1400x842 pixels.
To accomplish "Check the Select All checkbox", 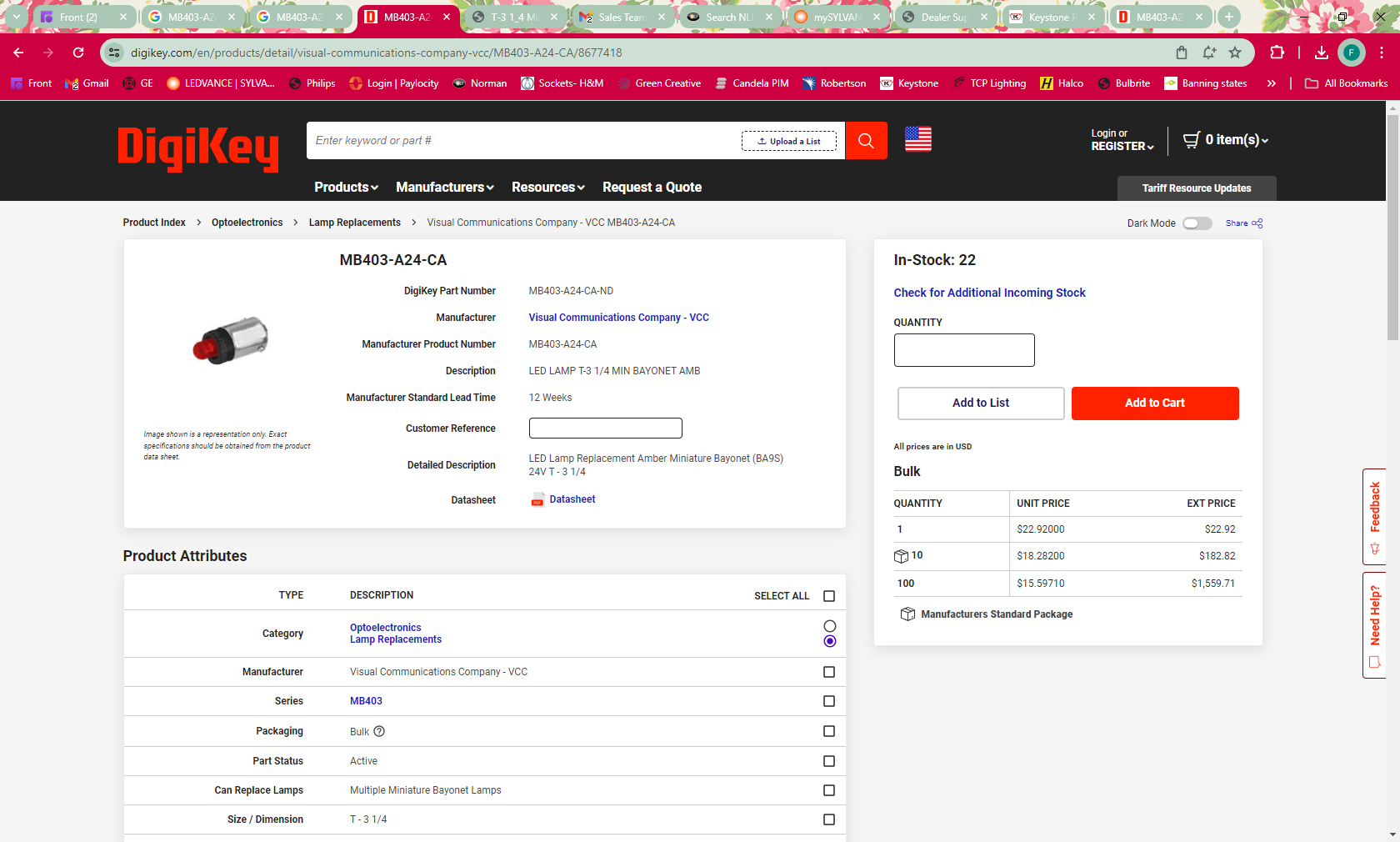I will click(828, 596).
